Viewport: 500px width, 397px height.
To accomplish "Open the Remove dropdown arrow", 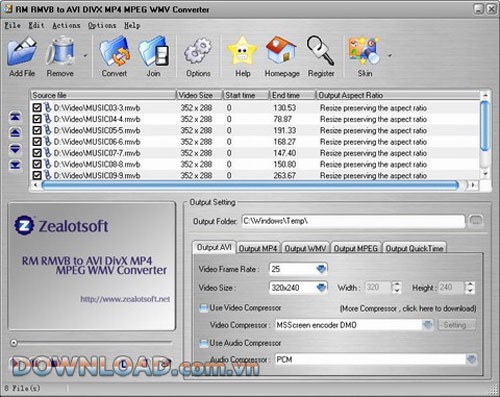I will [85, 56].
